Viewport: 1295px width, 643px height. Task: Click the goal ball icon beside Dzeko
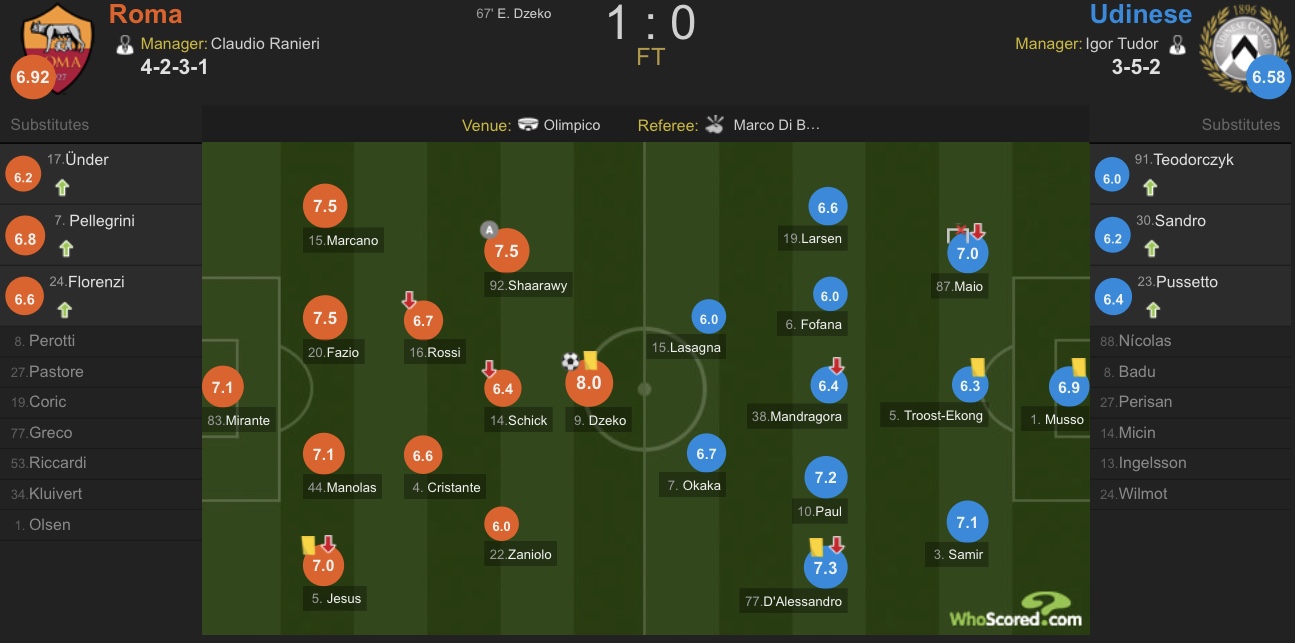pyautogui.click(x=570, y=361)
